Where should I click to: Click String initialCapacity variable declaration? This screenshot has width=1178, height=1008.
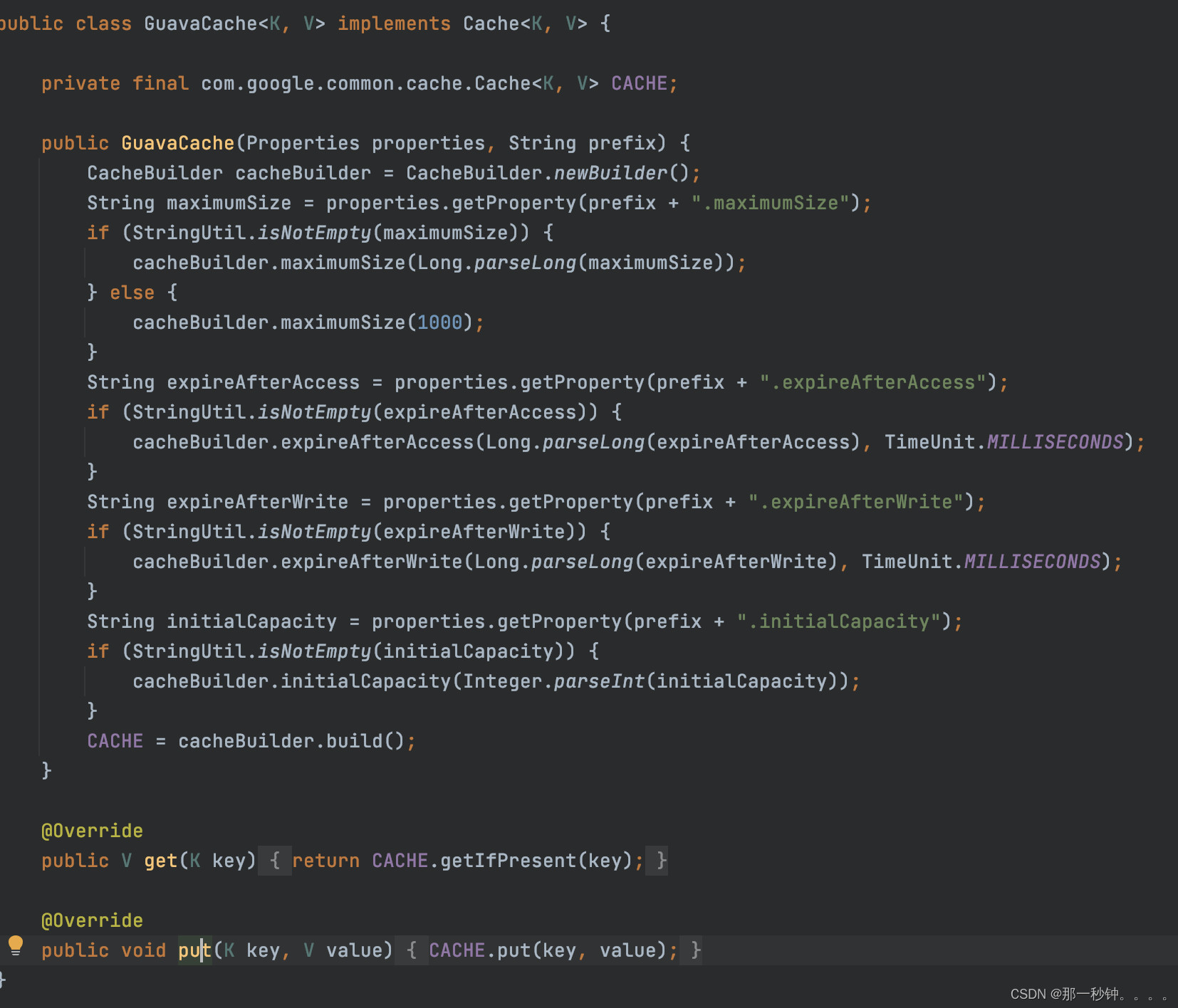pos(212,621)
